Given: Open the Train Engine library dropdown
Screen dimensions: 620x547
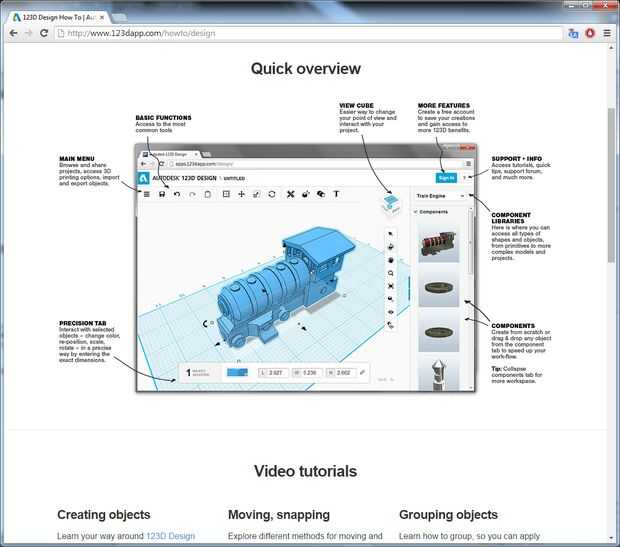Looking at the screenshot, I should (440, 196).
